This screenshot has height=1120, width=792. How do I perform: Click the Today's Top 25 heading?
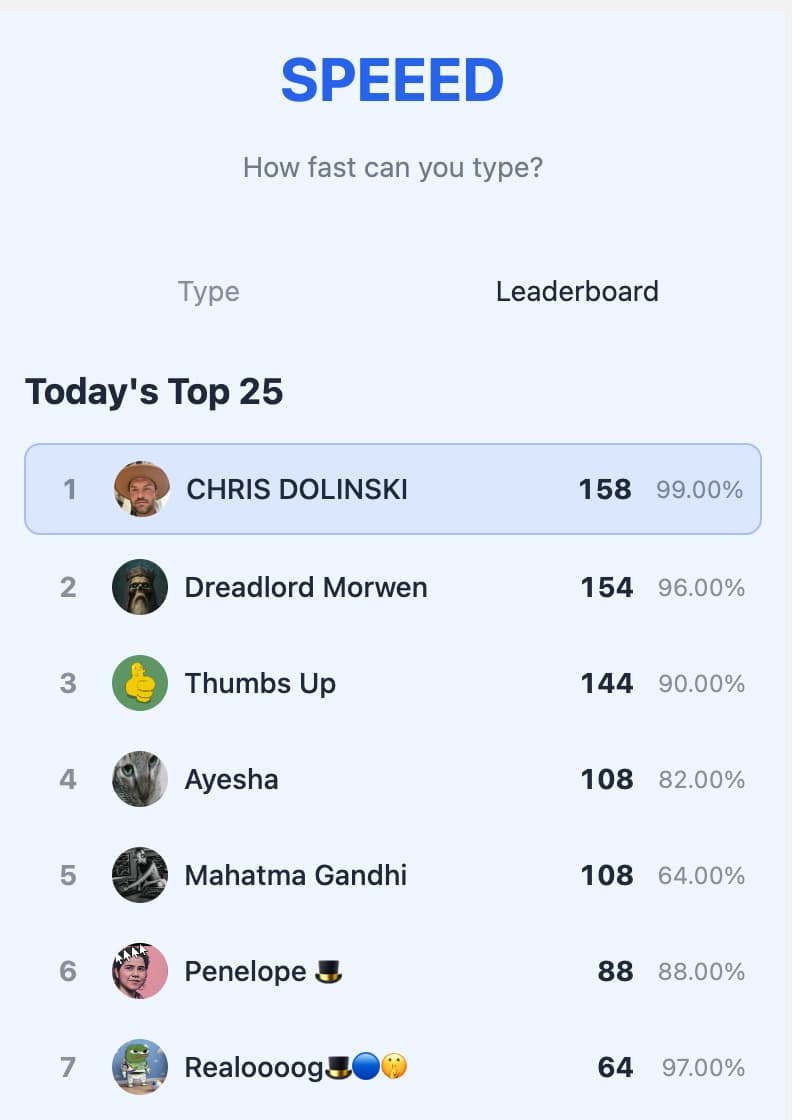154,392
